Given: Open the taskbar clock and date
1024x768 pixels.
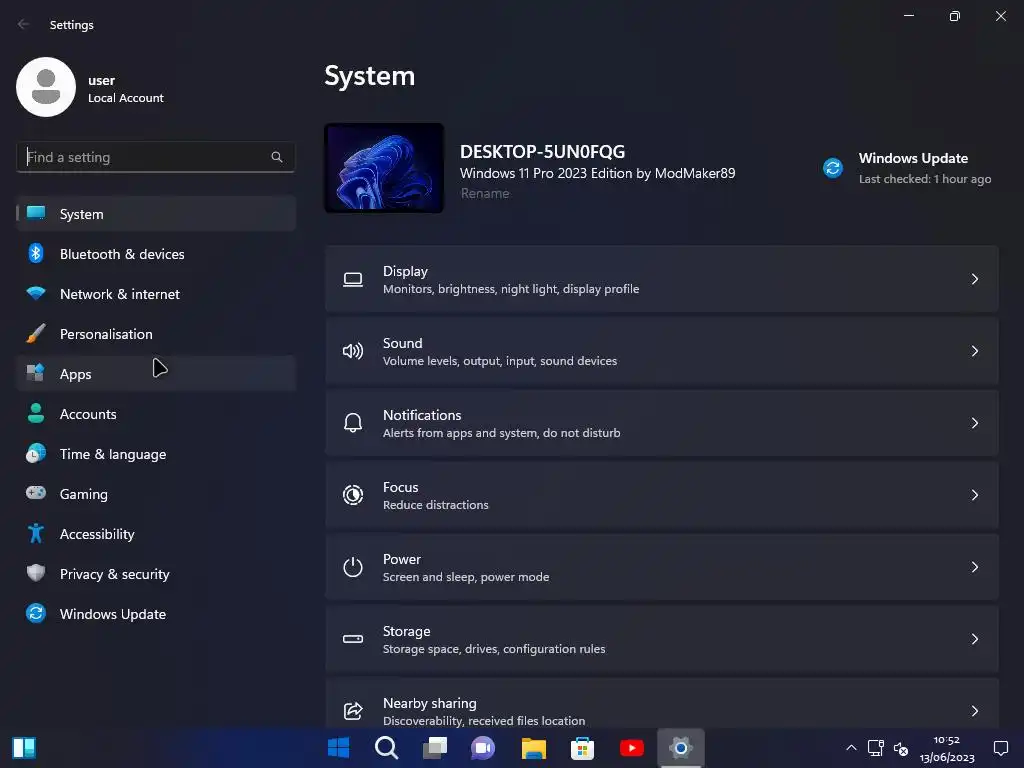Looking at the screenshot, I should tap(947, 748).
